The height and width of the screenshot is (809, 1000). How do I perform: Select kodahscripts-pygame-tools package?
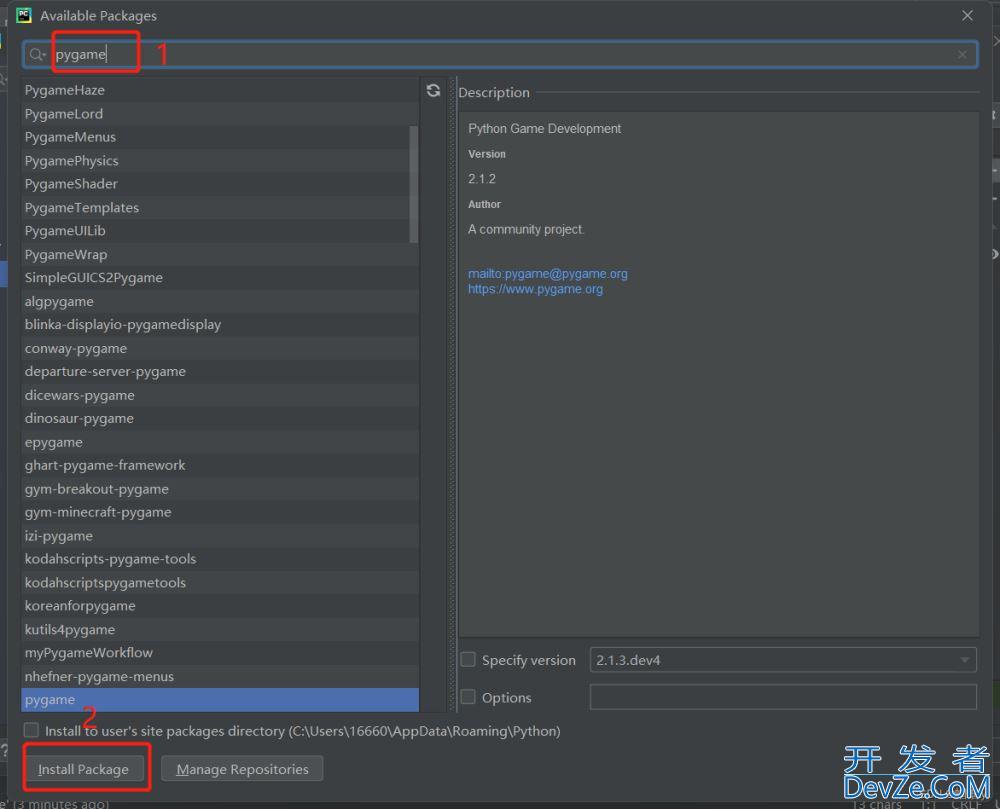point(220,558)
